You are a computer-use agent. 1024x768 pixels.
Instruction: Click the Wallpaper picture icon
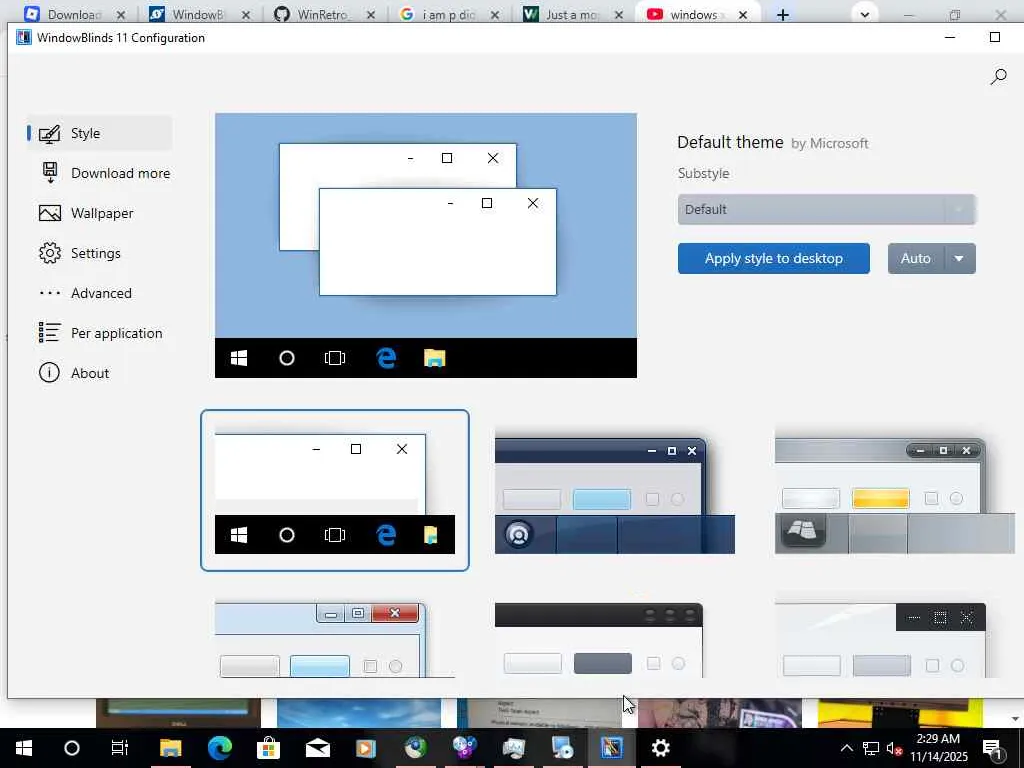point(50,213)
